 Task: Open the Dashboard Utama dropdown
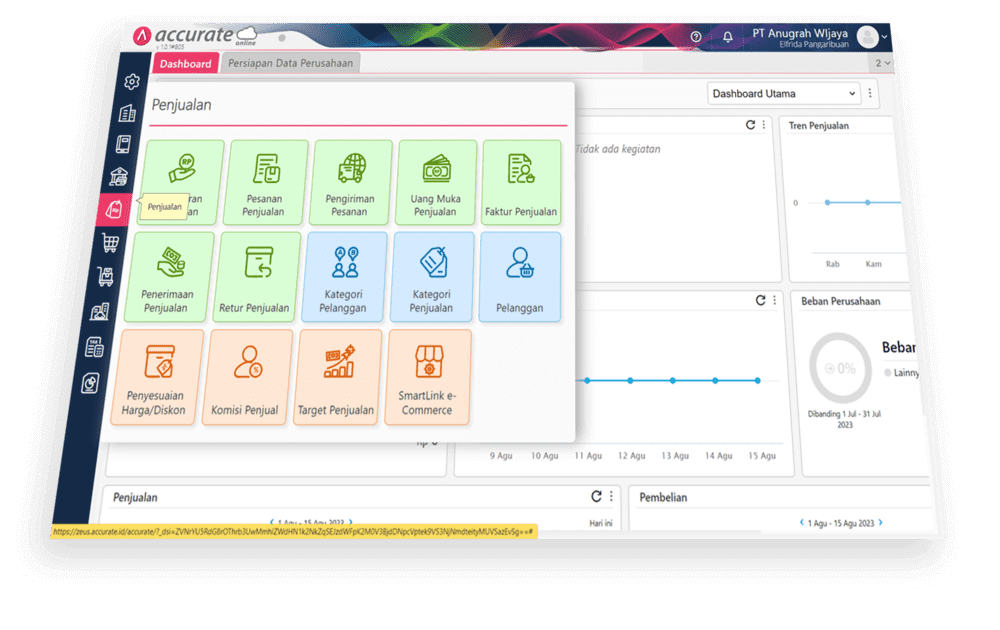click(783, 92)
